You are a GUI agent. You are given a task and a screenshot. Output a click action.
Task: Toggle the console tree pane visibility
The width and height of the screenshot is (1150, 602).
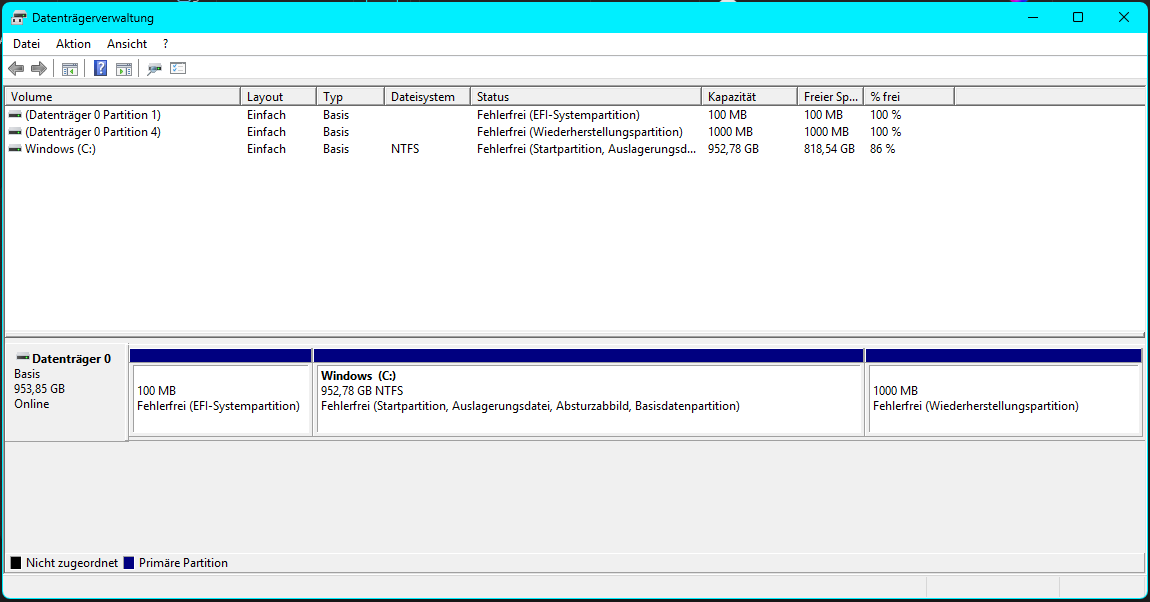coord(69,68)
